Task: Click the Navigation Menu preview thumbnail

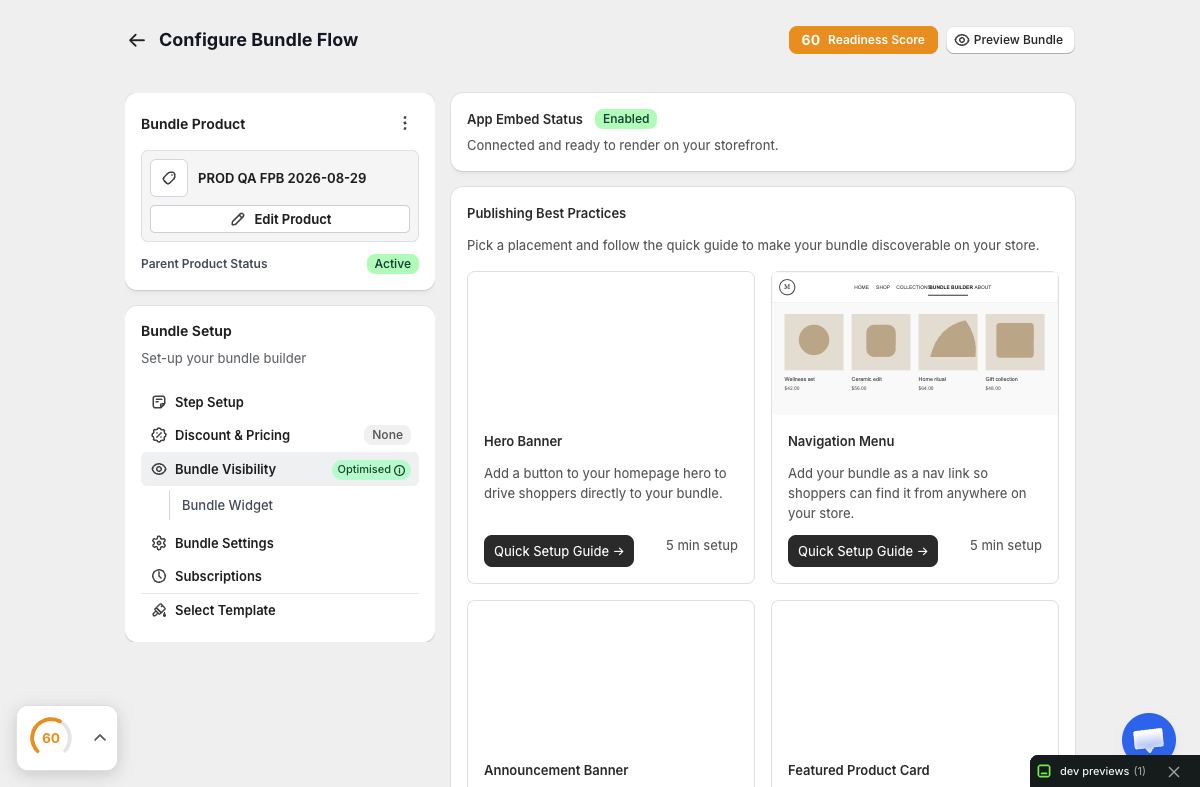Action: (915, 343)
